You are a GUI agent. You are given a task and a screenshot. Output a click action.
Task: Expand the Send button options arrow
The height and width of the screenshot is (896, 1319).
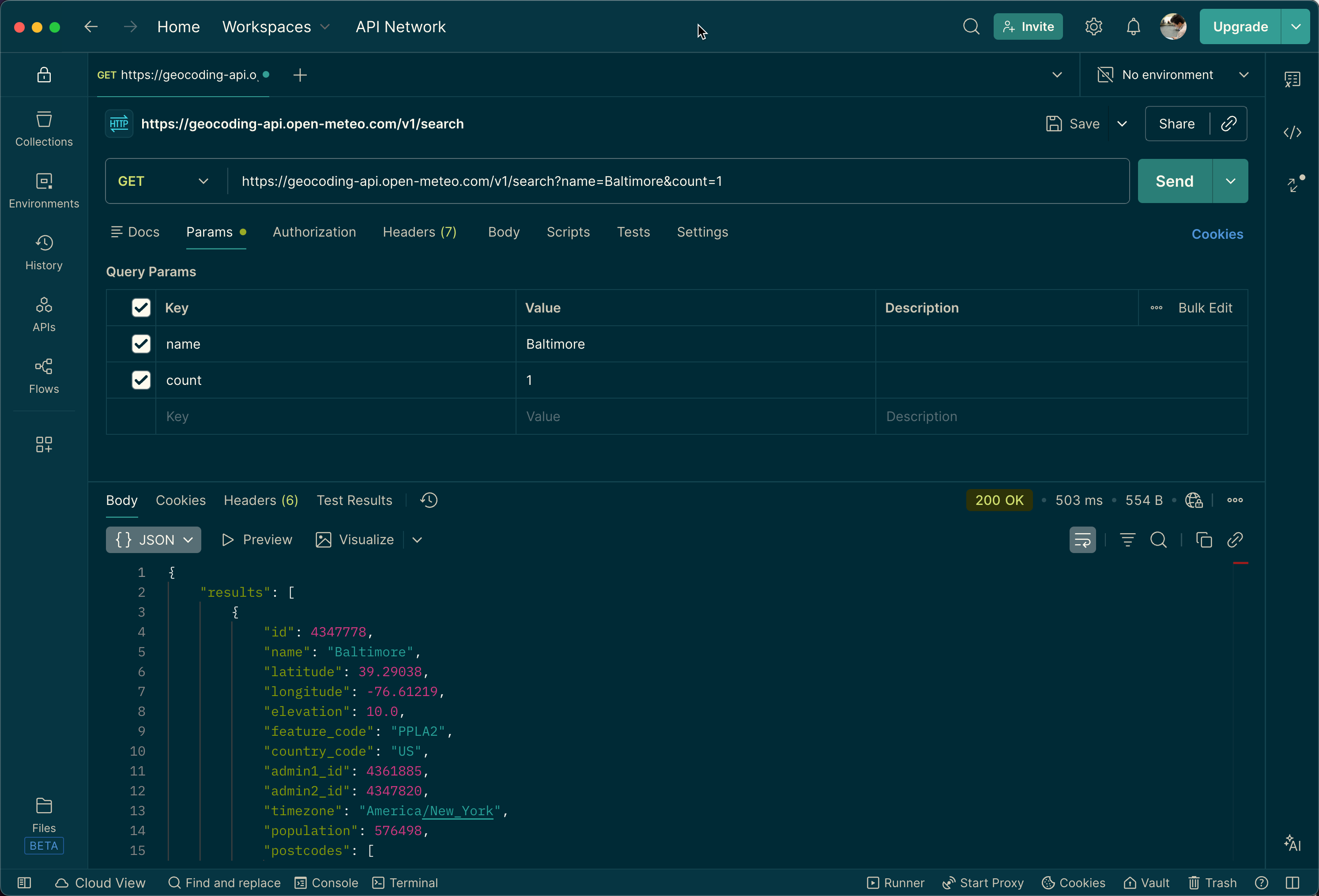pyautogui.click(x=1230, y=181)
